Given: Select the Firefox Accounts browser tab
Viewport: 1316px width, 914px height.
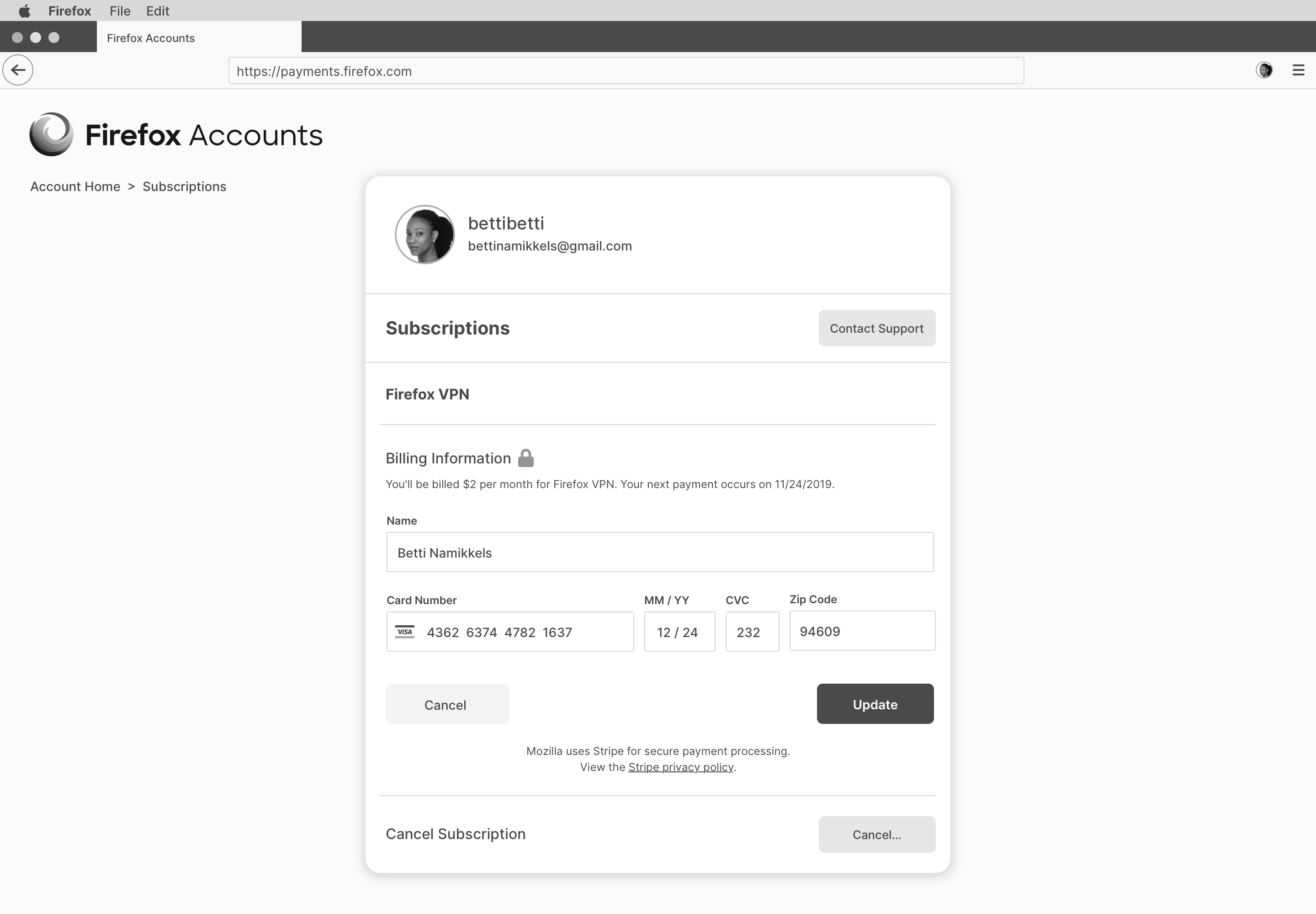Looking at the screenshot, I should point(199,38).
